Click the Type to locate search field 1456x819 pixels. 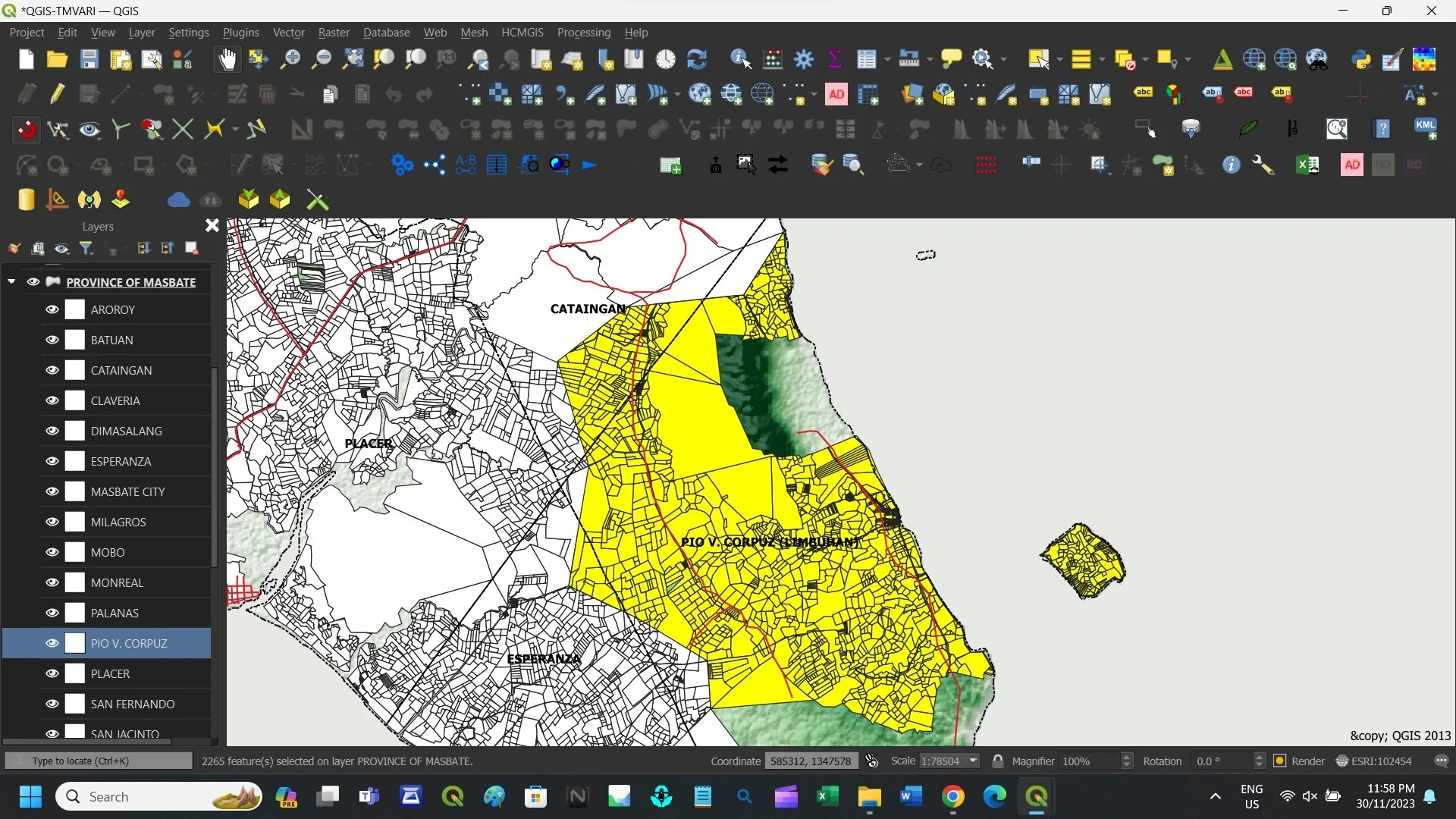pos(99,761)
